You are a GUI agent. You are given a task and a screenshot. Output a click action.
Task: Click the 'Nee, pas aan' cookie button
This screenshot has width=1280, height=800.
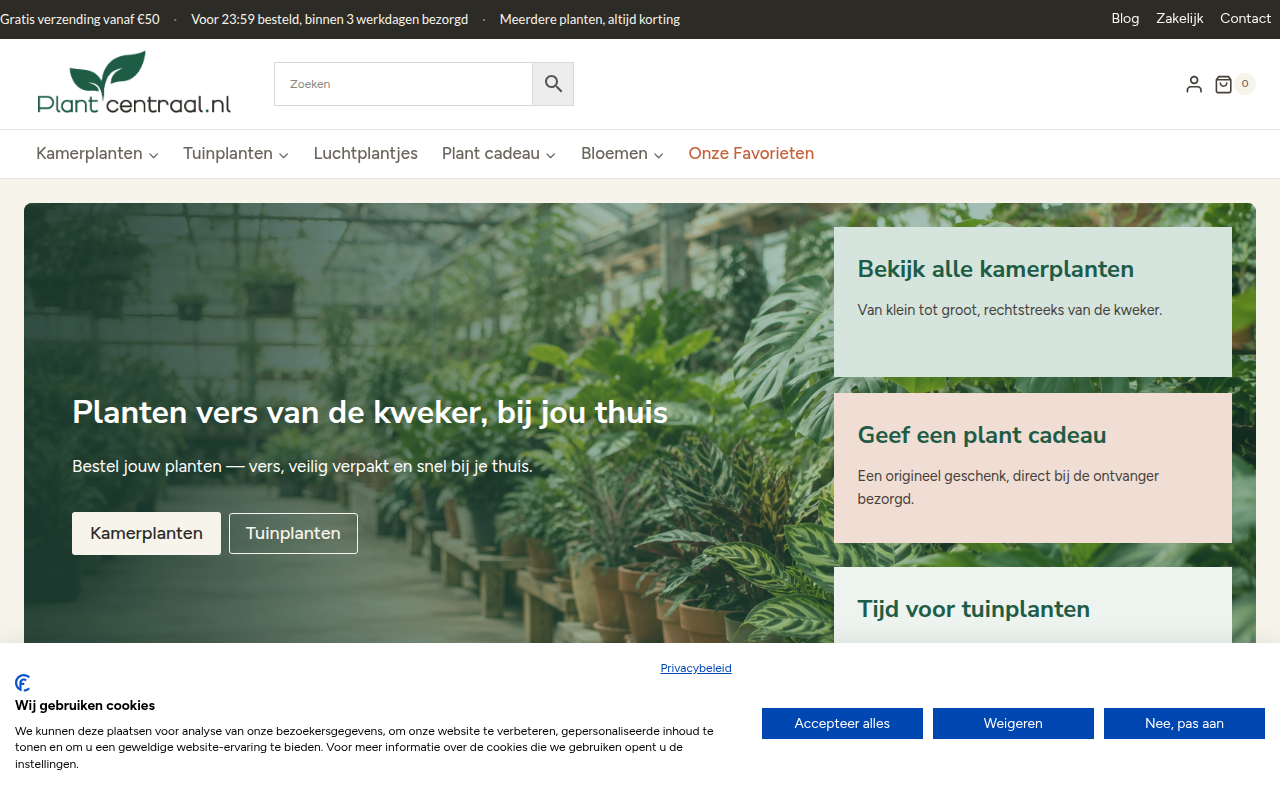click(x=1184, y=723)
